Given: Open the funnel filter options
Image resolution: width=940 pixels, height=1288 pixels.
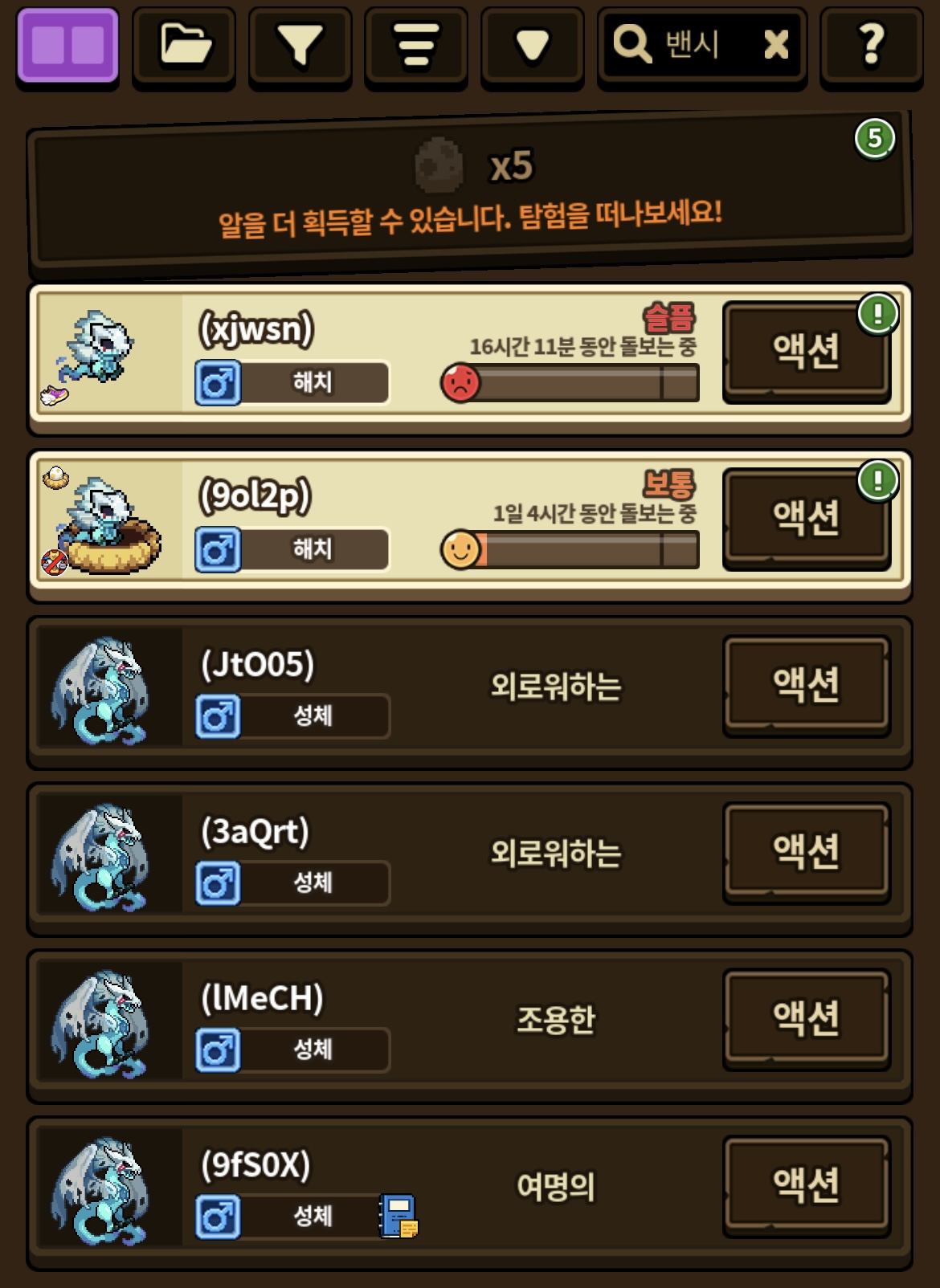Looking at the screenshot, I should pos(300,46).
